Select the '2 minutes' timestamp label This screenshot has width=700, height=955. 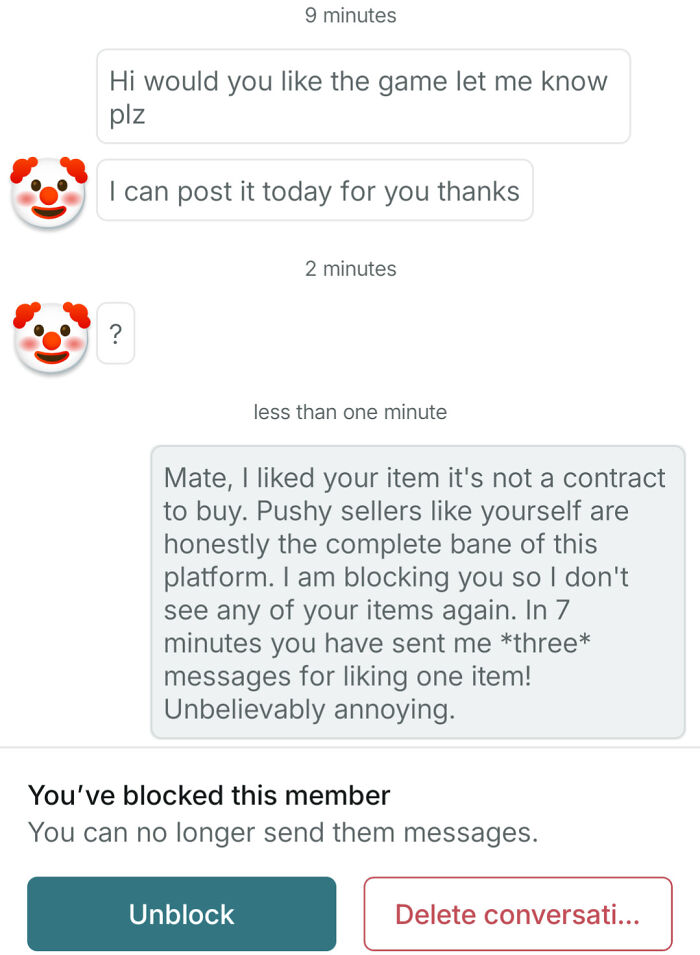click(350, 268)
